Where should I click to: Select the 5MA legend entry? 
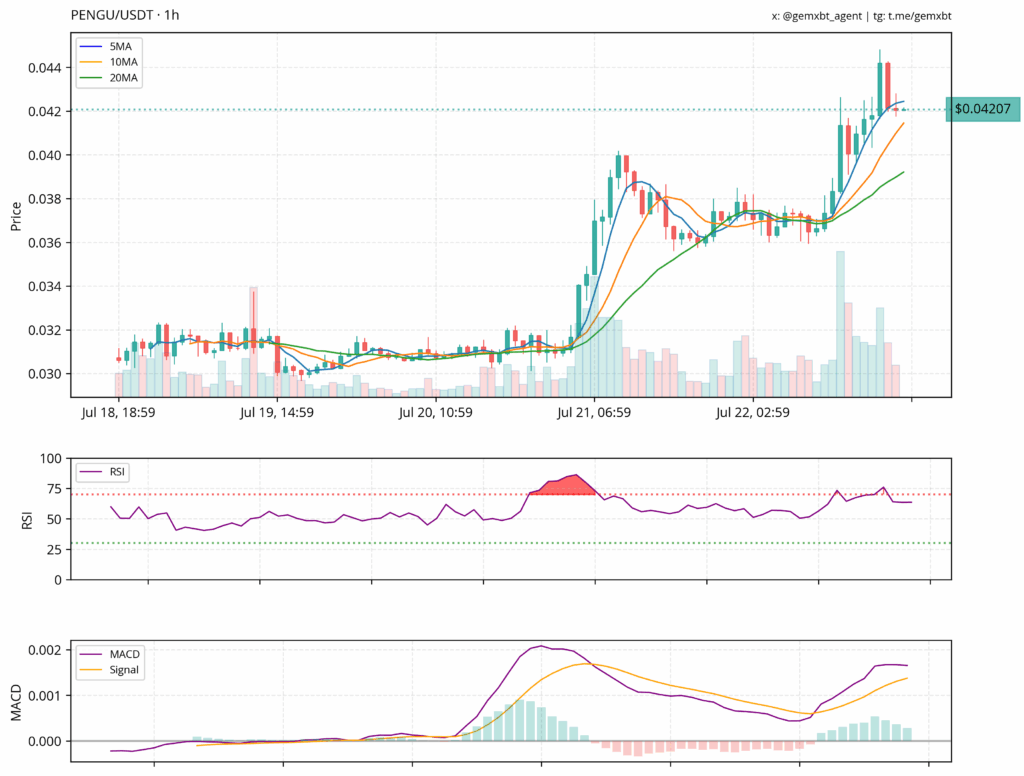(x=108, y=46)
